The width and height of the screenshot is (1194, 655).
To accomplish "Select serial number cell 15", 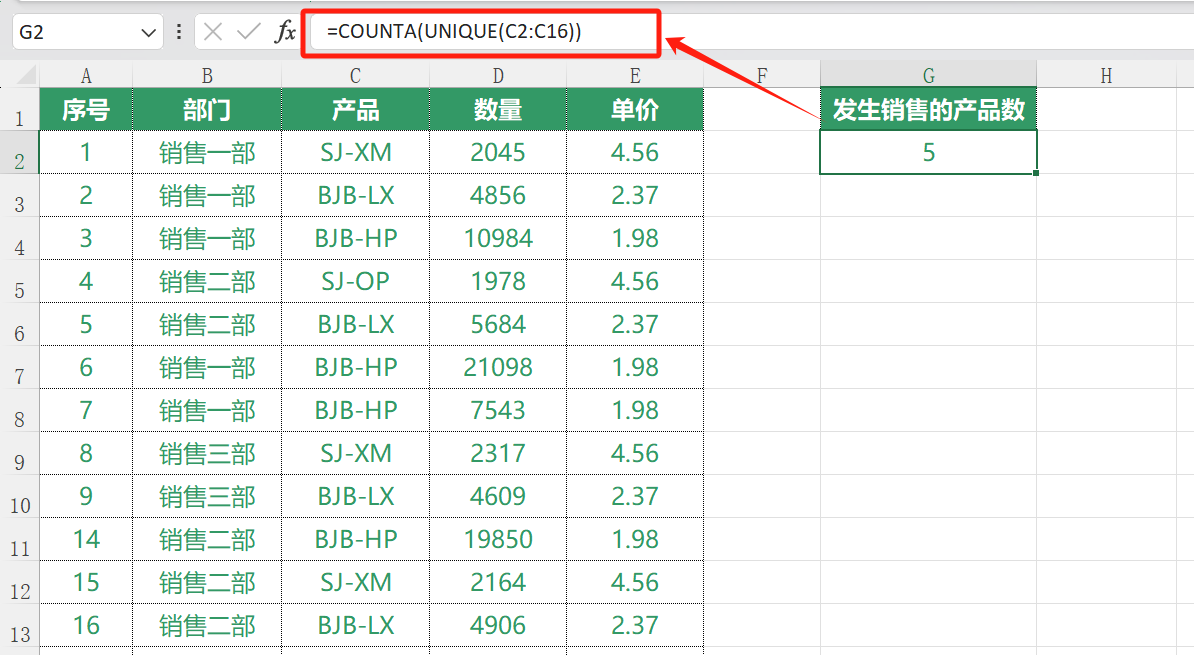I will pos(86,583).
